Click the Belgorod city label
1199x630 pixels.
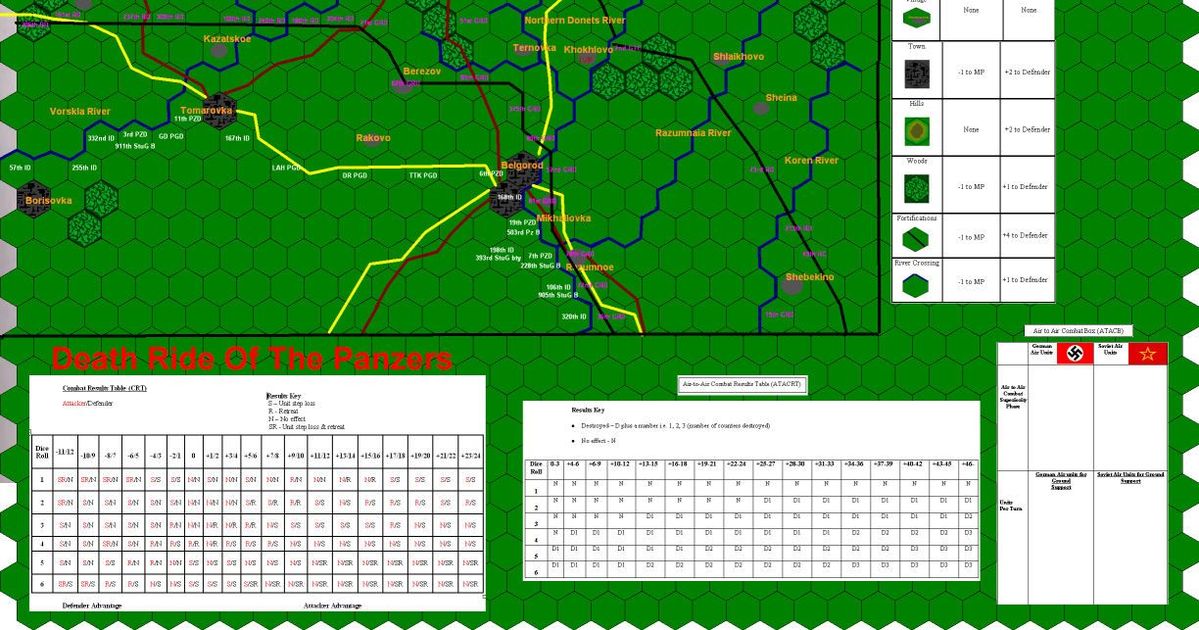click(x=522, y=165)
